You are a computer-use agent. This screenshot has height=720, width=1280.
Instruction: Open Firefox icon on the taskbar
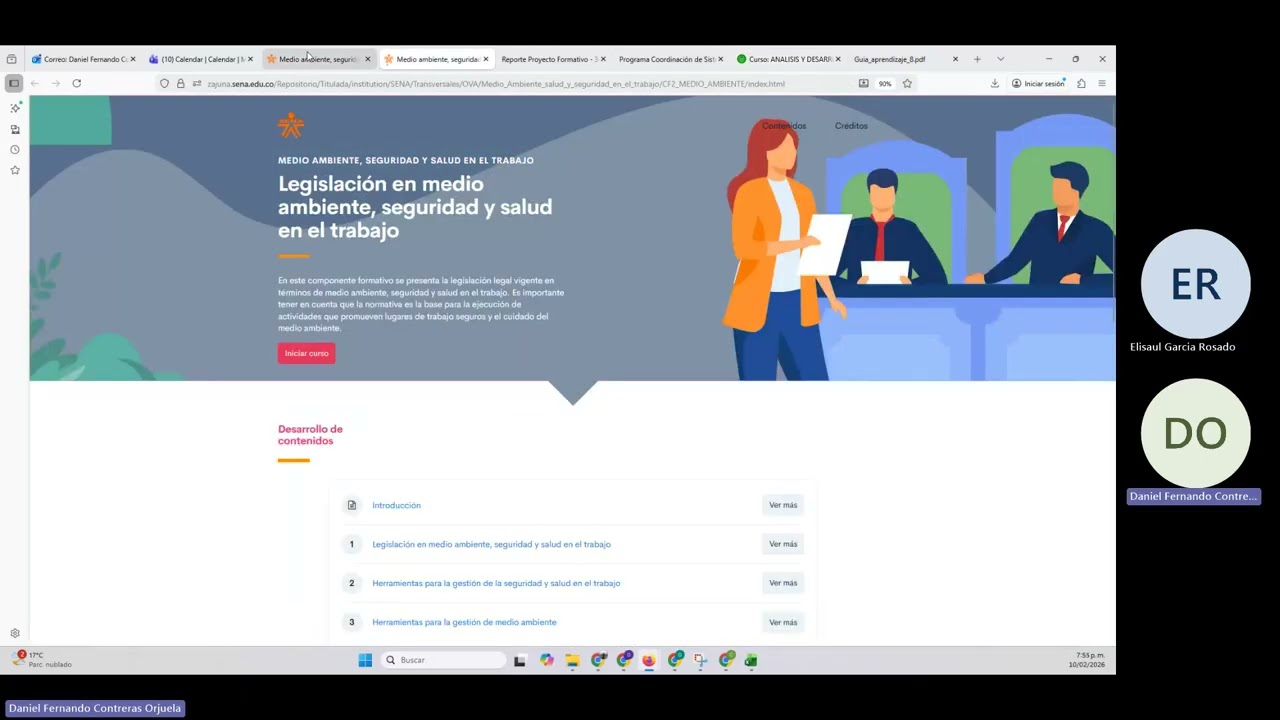pos(649,660)
